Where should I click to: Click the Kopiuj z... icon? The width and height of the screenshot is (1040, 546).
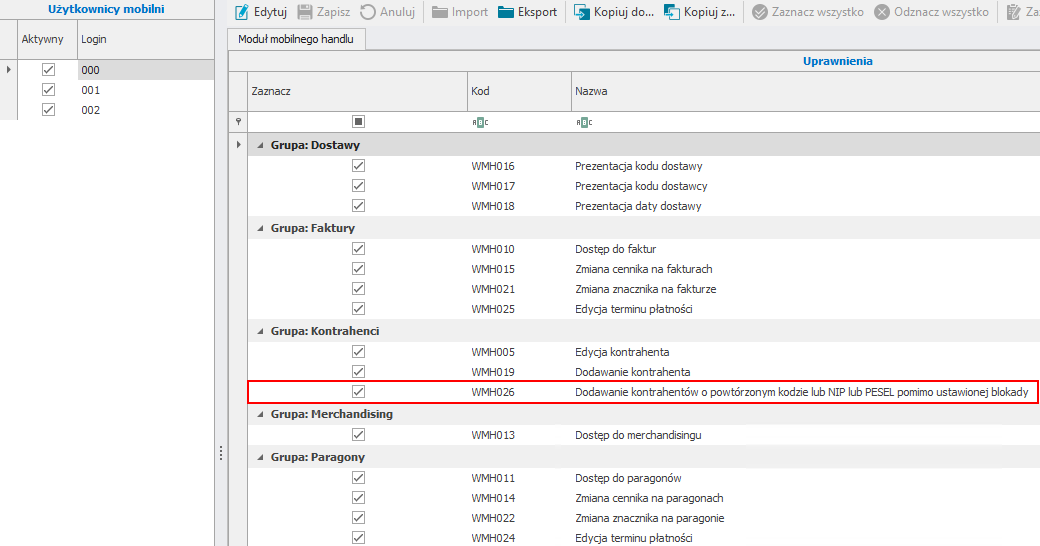click(672, 13)
